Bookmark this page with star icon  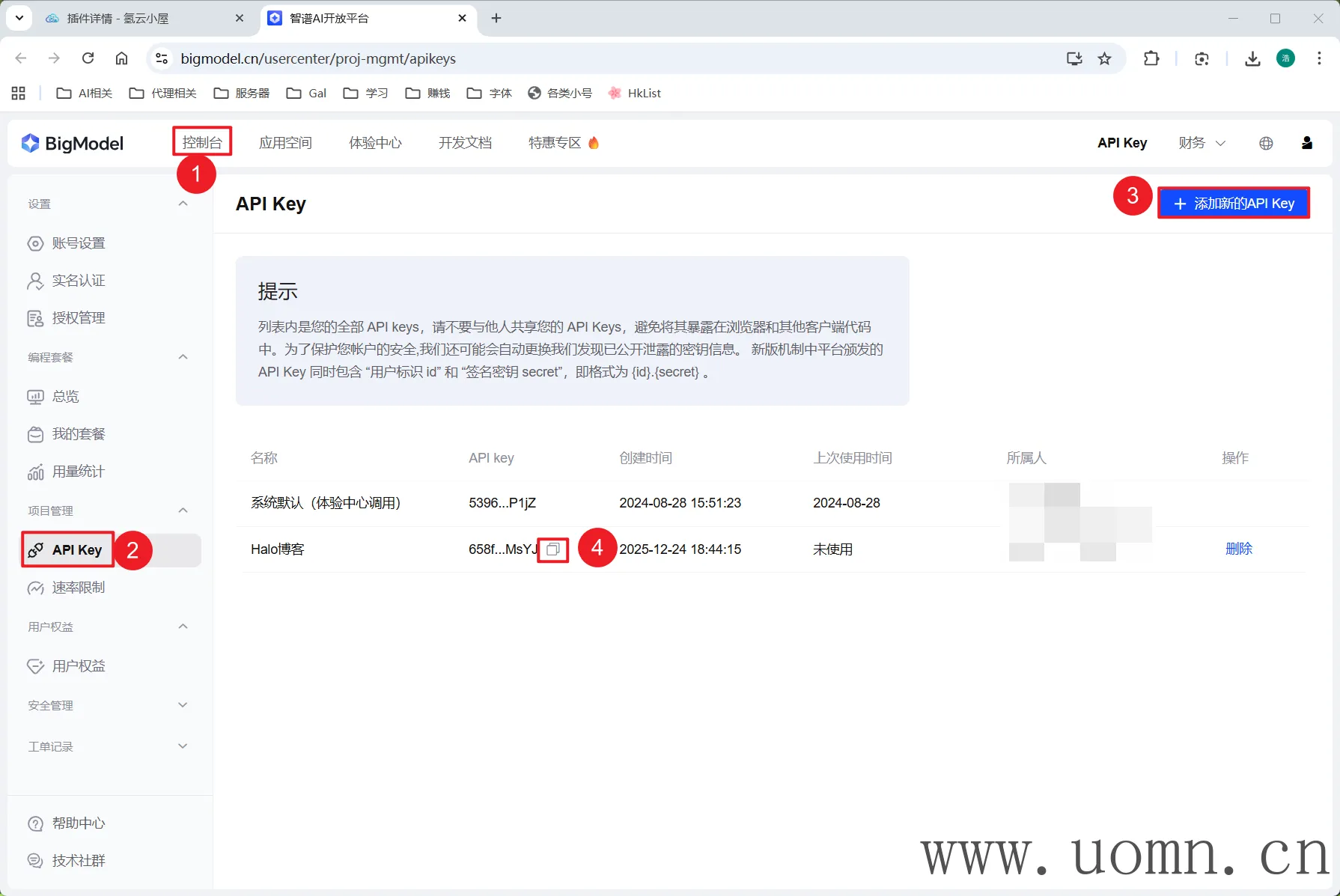tap(1104, 58)
